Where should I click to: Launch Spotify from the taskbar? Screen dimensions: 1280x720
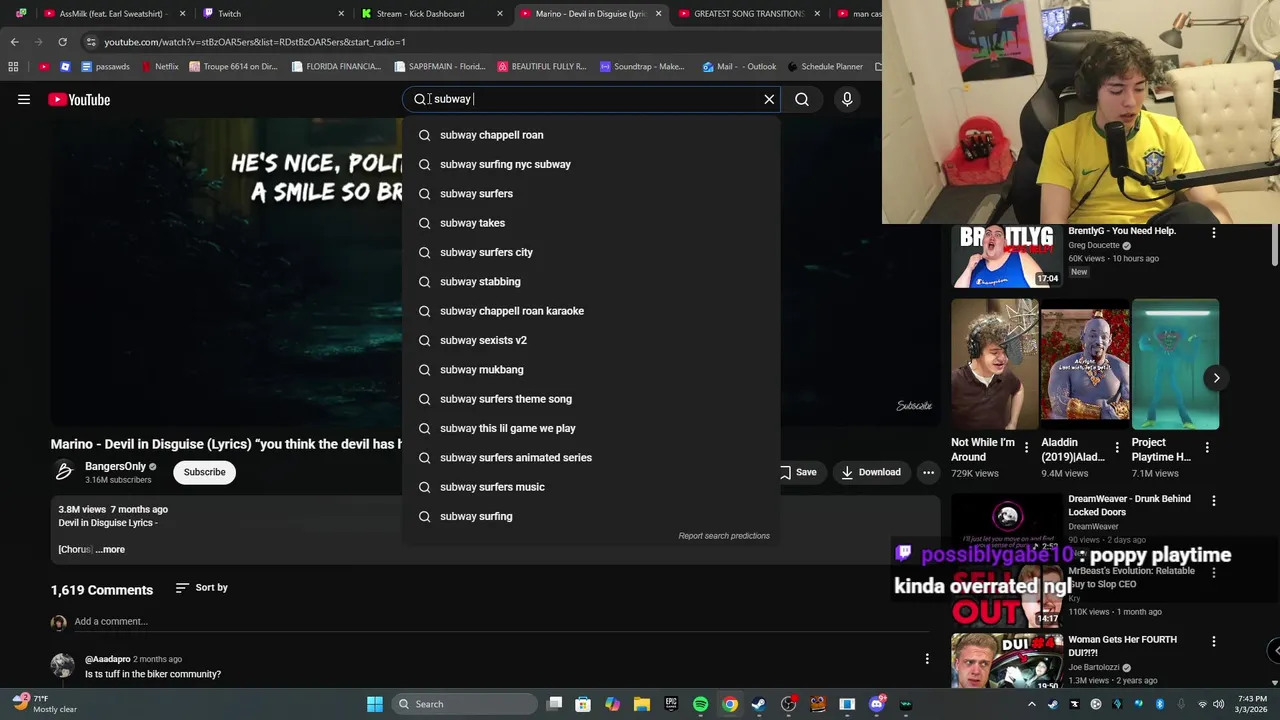coord(700,704)
